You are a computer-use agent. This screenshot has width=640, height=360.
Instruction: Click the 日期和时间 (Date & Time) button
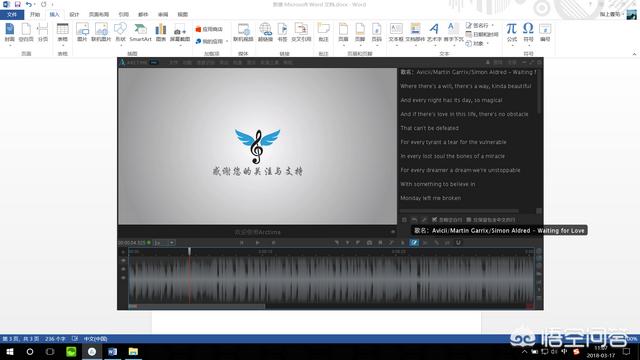tap(482, 34)
